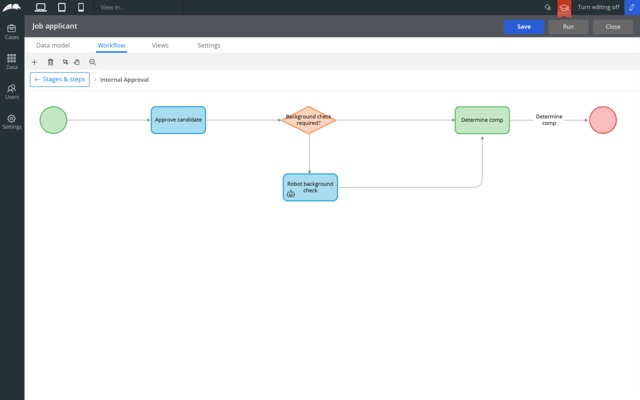Switch to desktop preview icon
The image size is (640, 400).
(40, 7)
